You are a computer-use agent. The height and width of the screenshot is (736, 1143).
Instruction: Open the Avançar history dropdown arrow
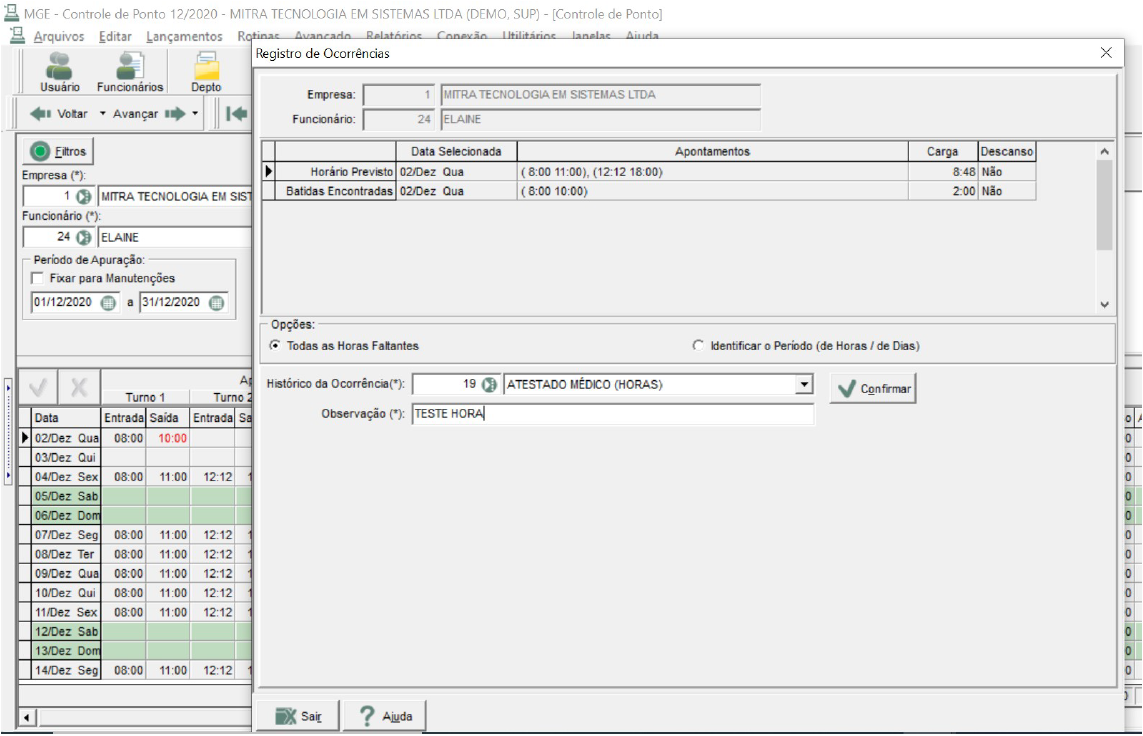[195, 114]
